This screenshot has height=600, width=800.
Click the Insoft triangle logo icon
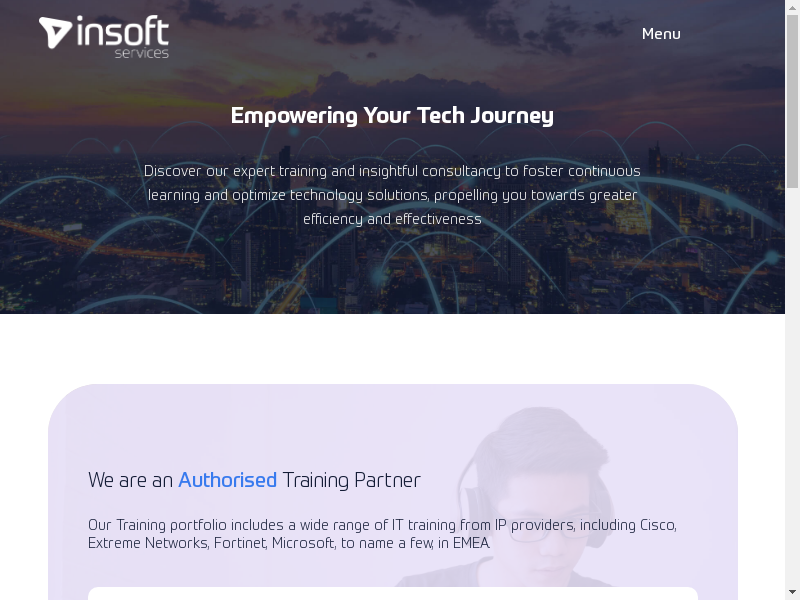[55, 32]
